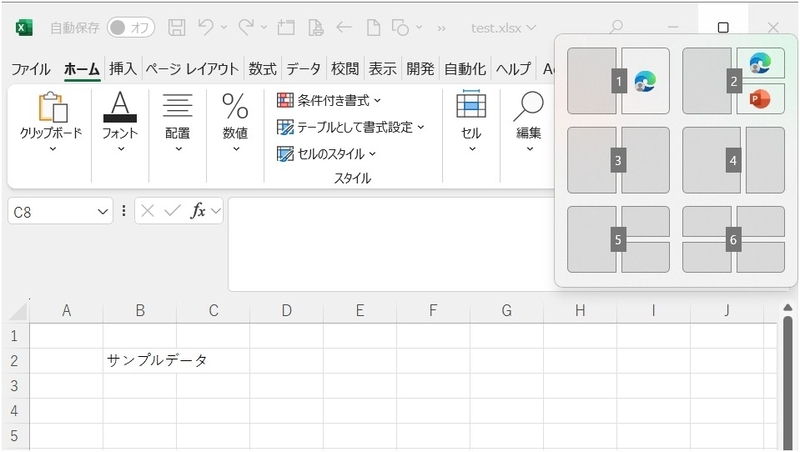Open 条件付き書式 conditional formatting menu

329,101
